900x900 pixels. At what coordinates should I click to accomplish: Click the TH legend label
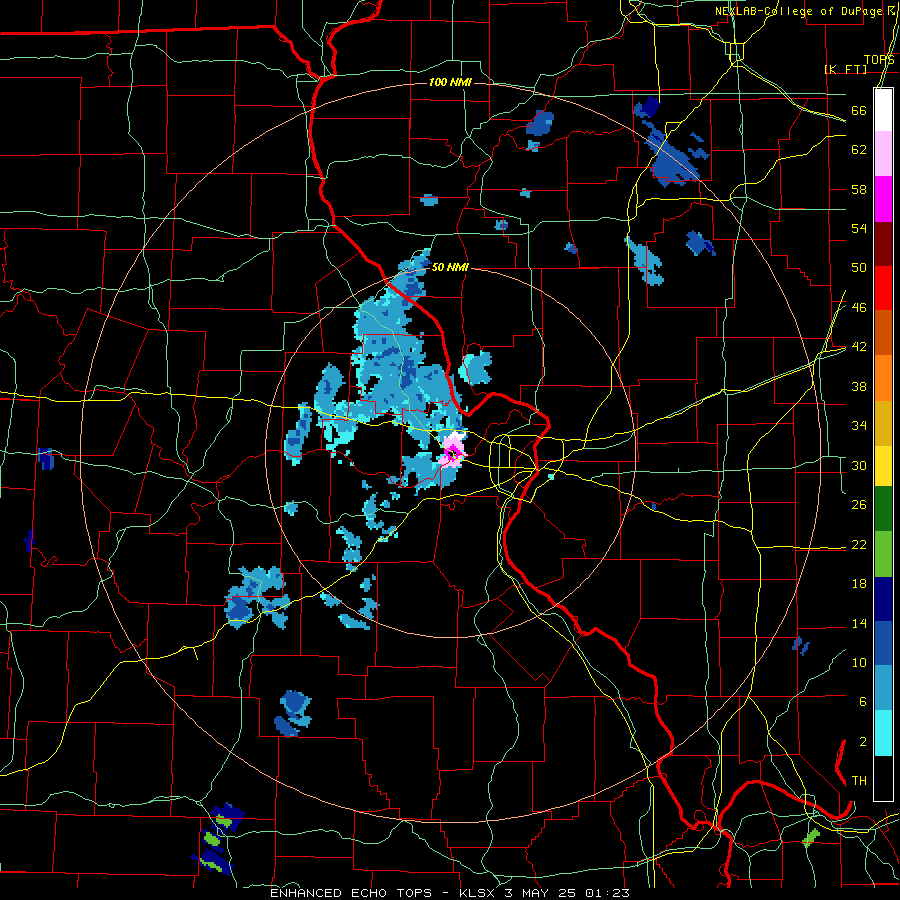[859, 781]
